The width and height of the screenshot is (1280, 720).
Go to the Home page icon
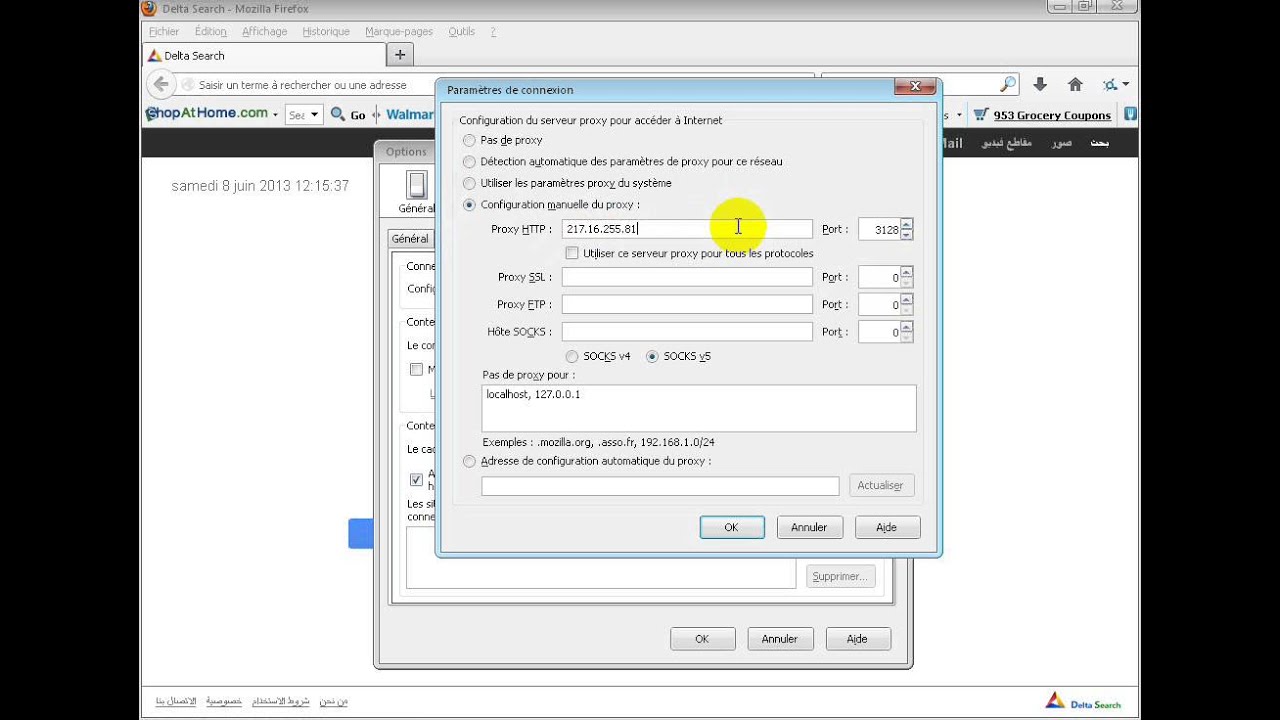(x=1075, y=85)
